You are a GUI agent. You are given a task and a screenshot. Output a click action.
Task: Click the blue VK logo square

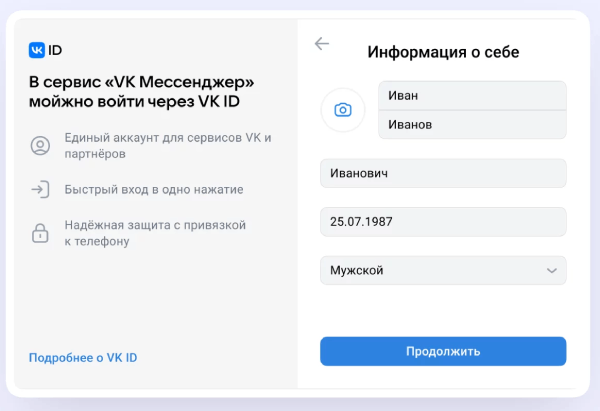37,49
